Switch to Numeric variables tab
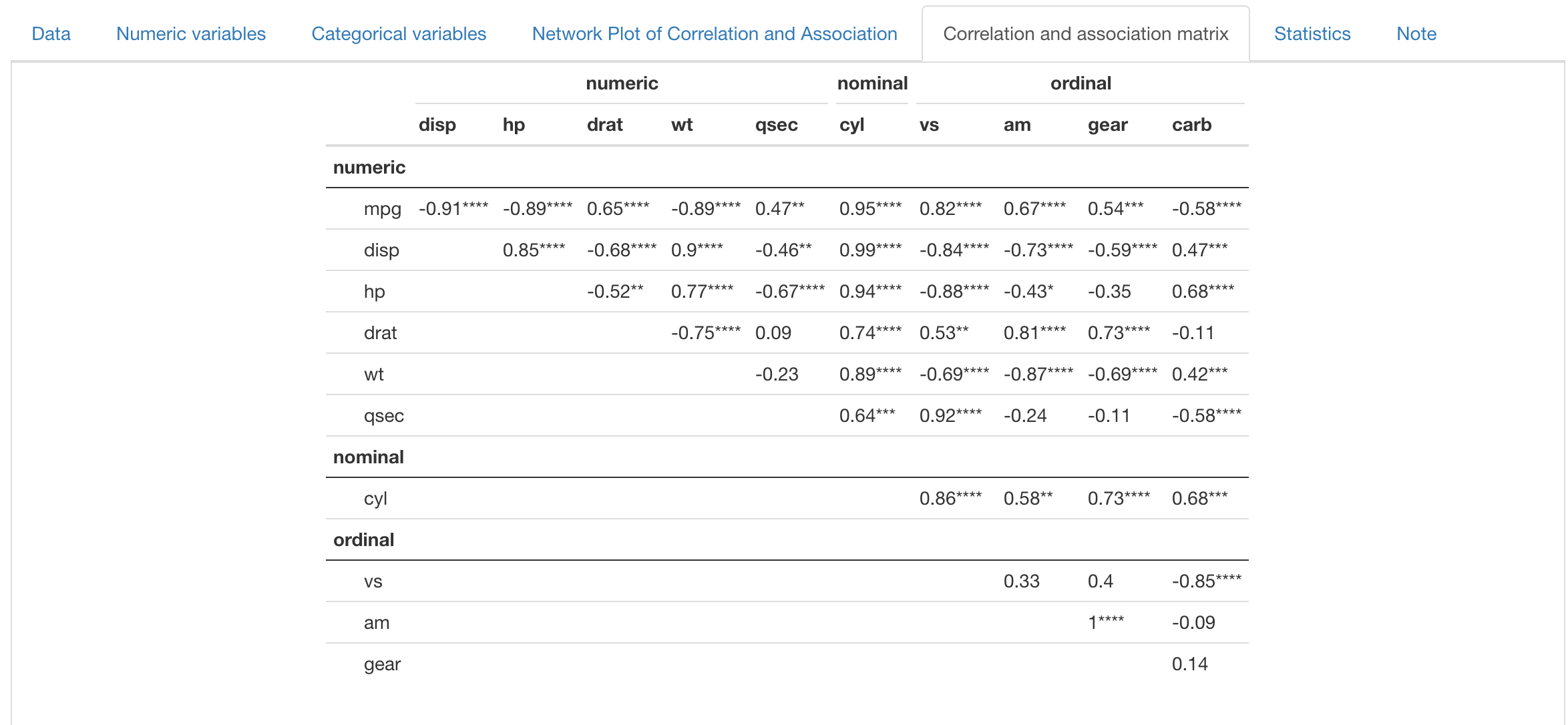 [x=191, y=34]
